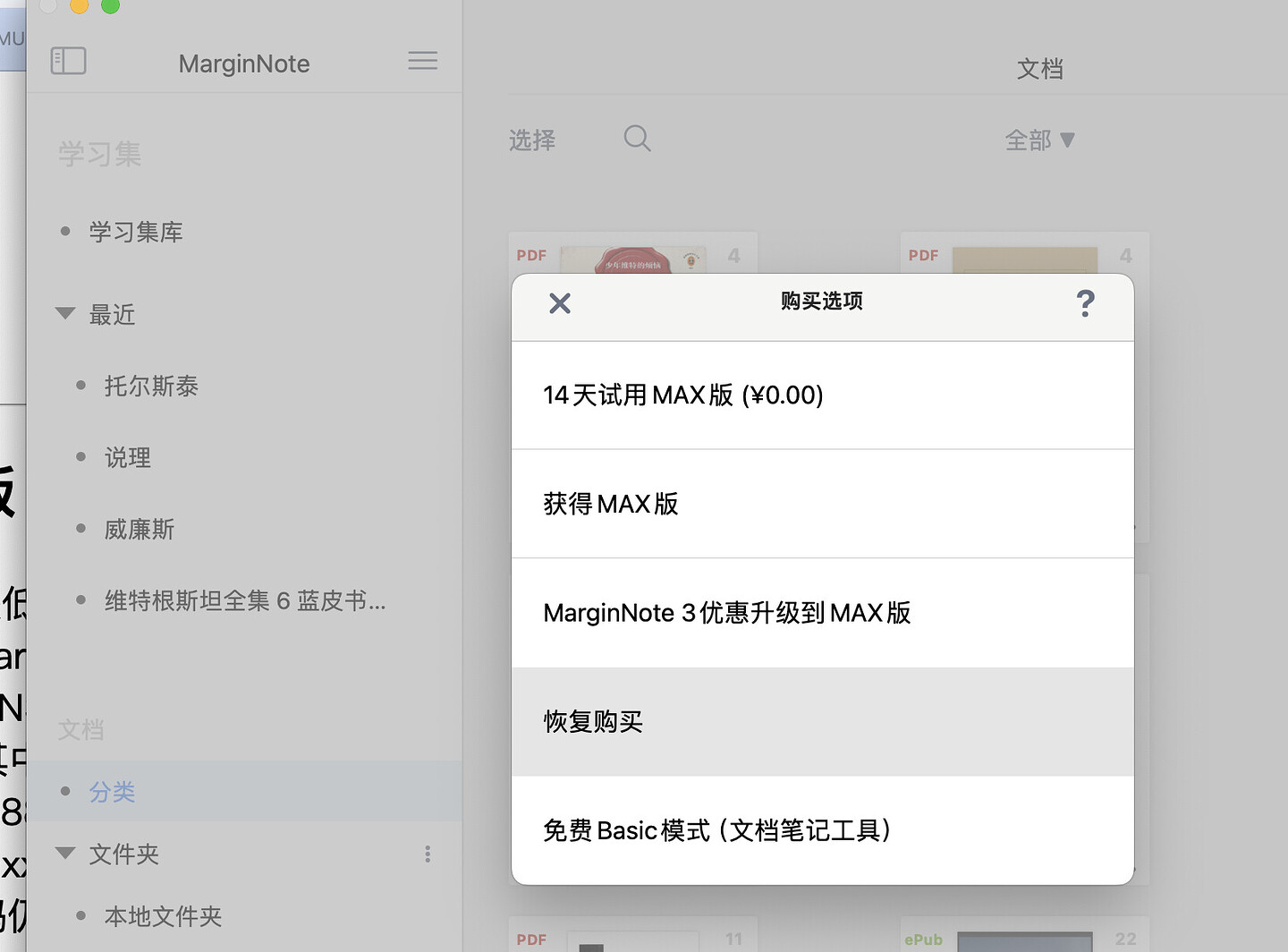Image resolution: width=1288 pixels, height=952 pixels.
Task: Collapse the 最近 section triangle
Action: 65,313
